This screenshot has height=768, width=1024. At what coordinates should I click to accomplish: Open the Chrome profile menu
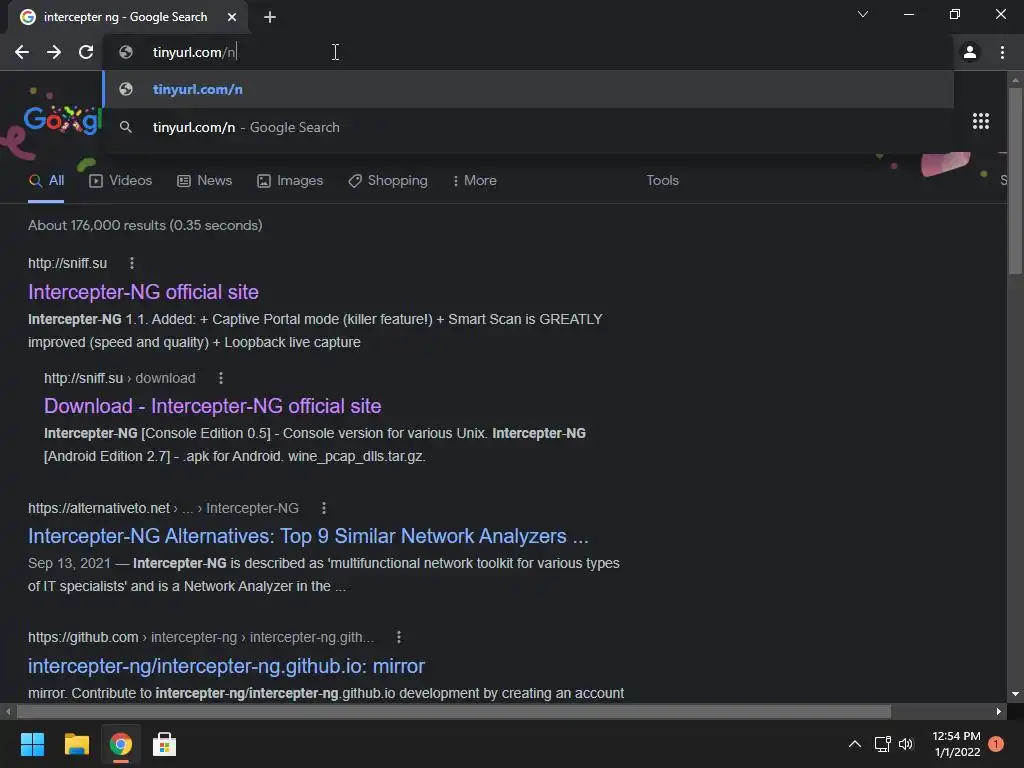pyautogui.click(x=970, y=52)
